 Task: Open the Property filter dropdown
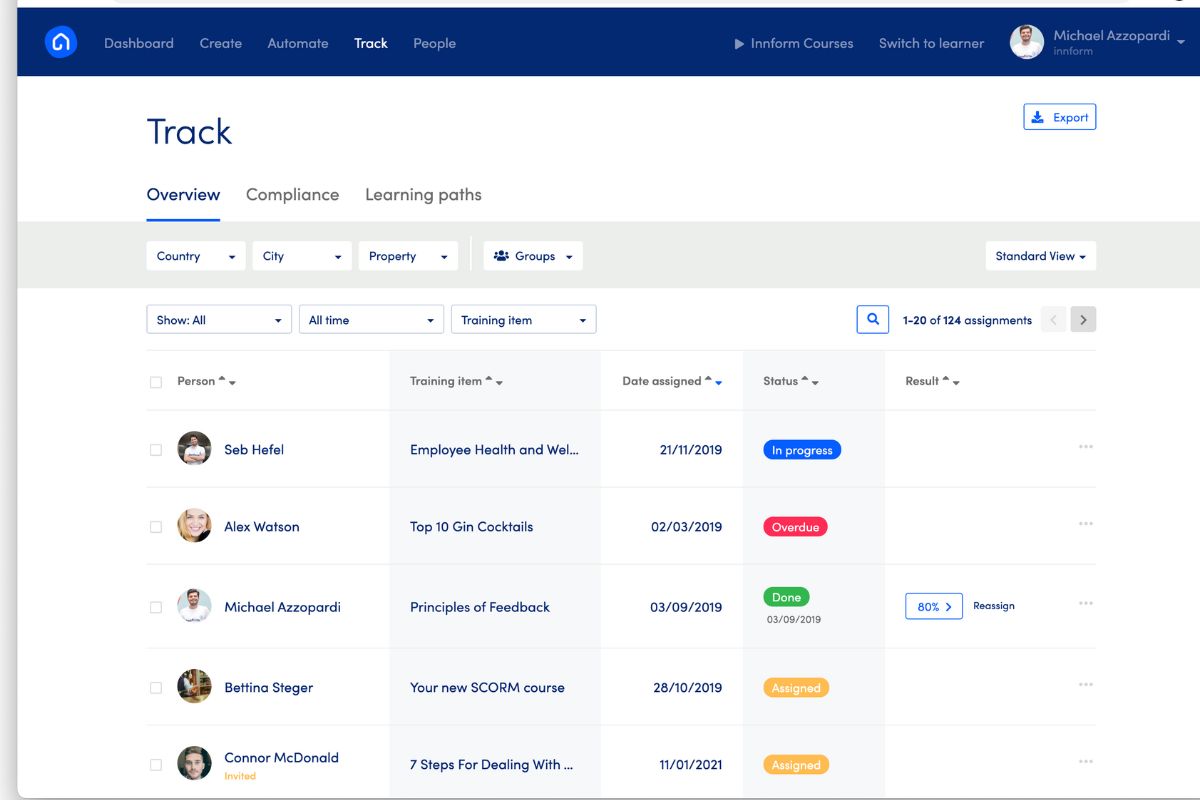408,256
